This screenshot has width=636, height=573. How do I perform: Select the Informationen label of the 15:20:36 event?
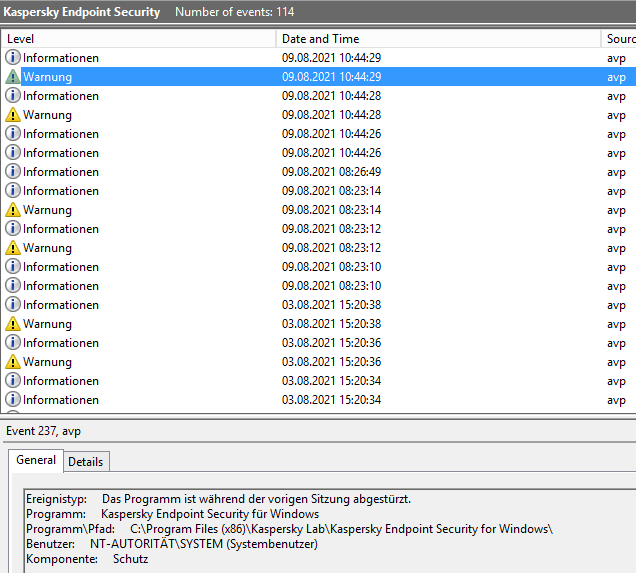(x=61, y=343)
